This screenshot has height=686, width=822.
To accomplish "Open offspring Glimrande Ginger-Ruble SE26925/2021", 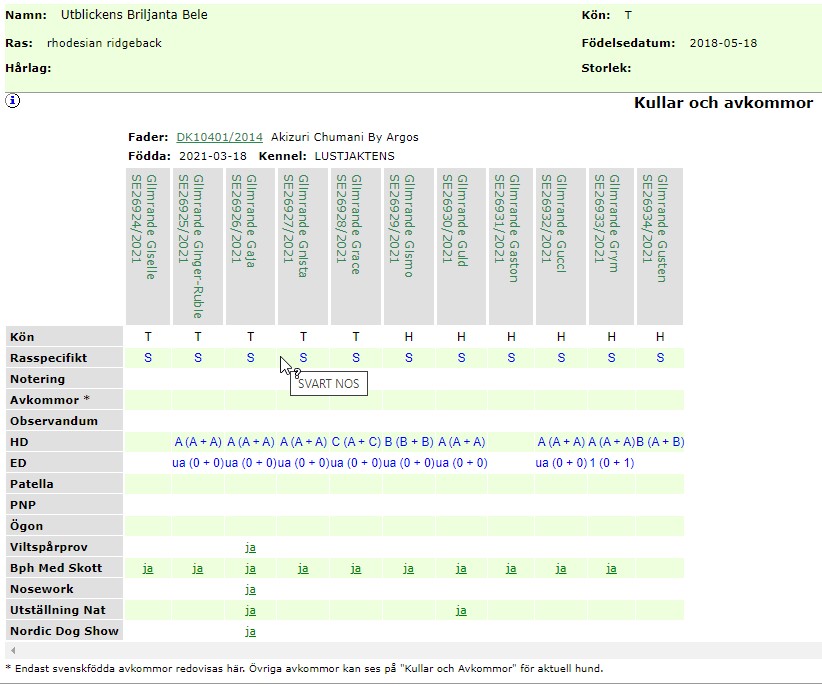I will coord(191,246).
